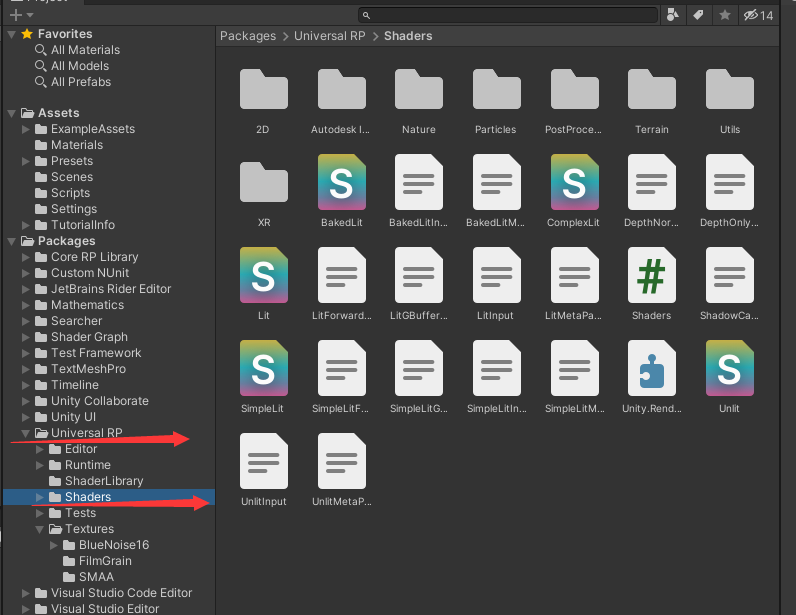Select the LitForward... file
796x615 pixels.
342,275
